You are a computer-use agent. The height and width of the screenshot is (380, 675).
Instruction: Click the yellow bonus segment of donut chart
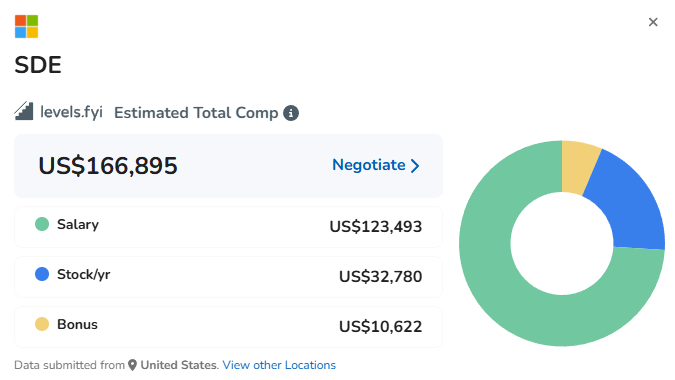578,166
